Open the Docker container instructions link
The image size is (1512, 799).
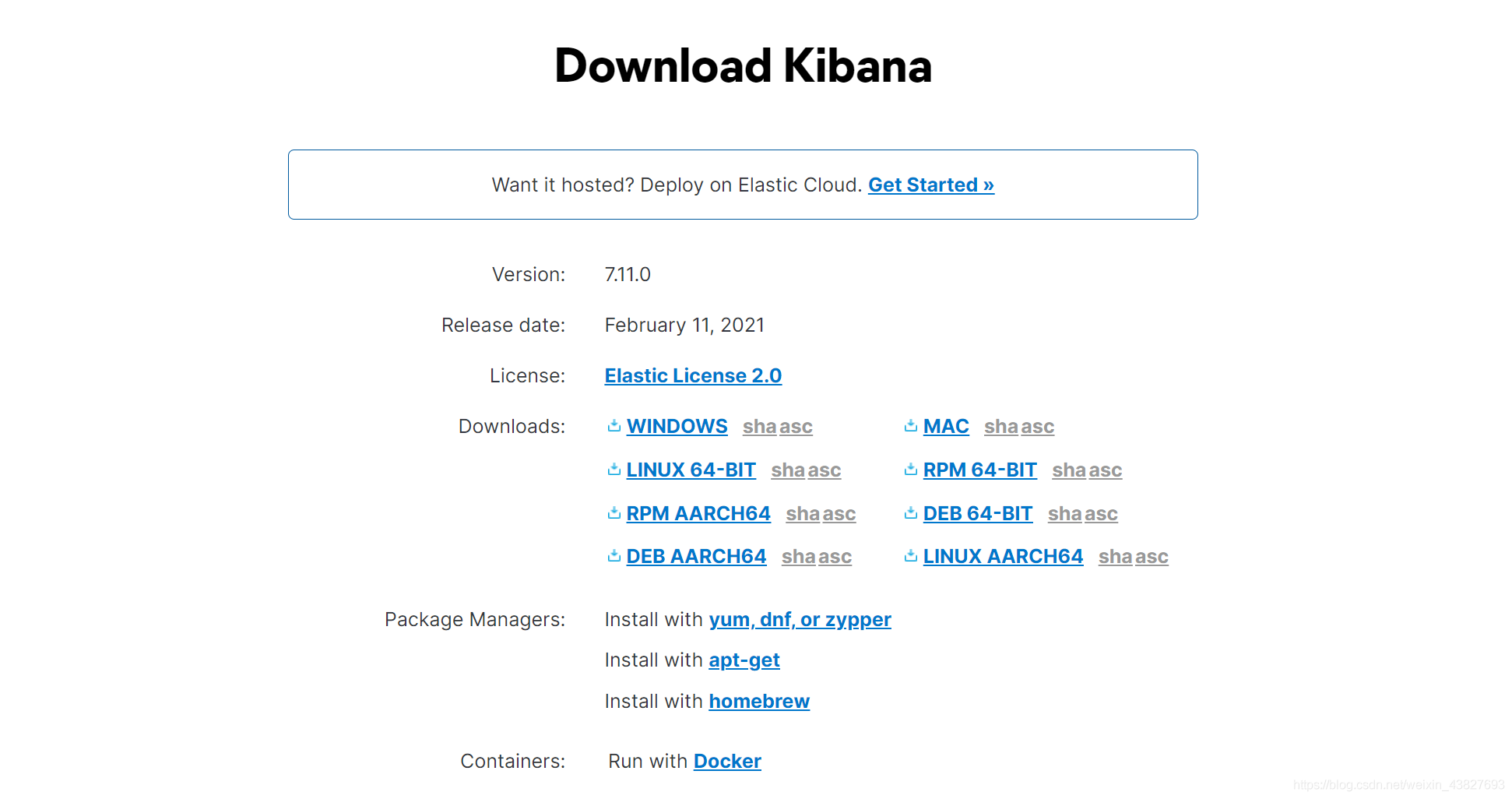(727, 761)
